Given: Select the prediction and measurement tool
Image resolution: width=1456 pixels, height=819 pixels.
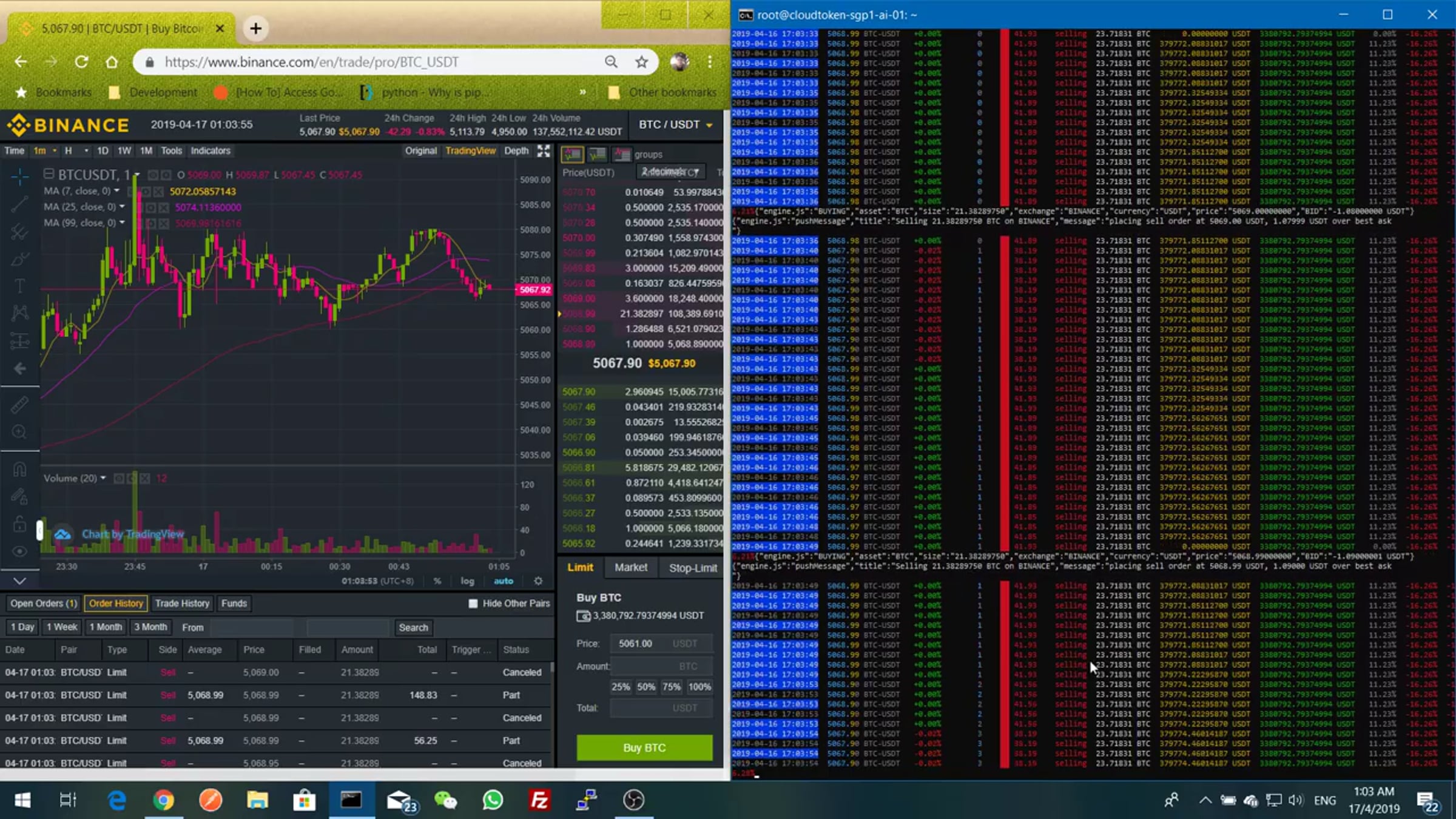Looking at the screenshot, I should tap(19, 341).
